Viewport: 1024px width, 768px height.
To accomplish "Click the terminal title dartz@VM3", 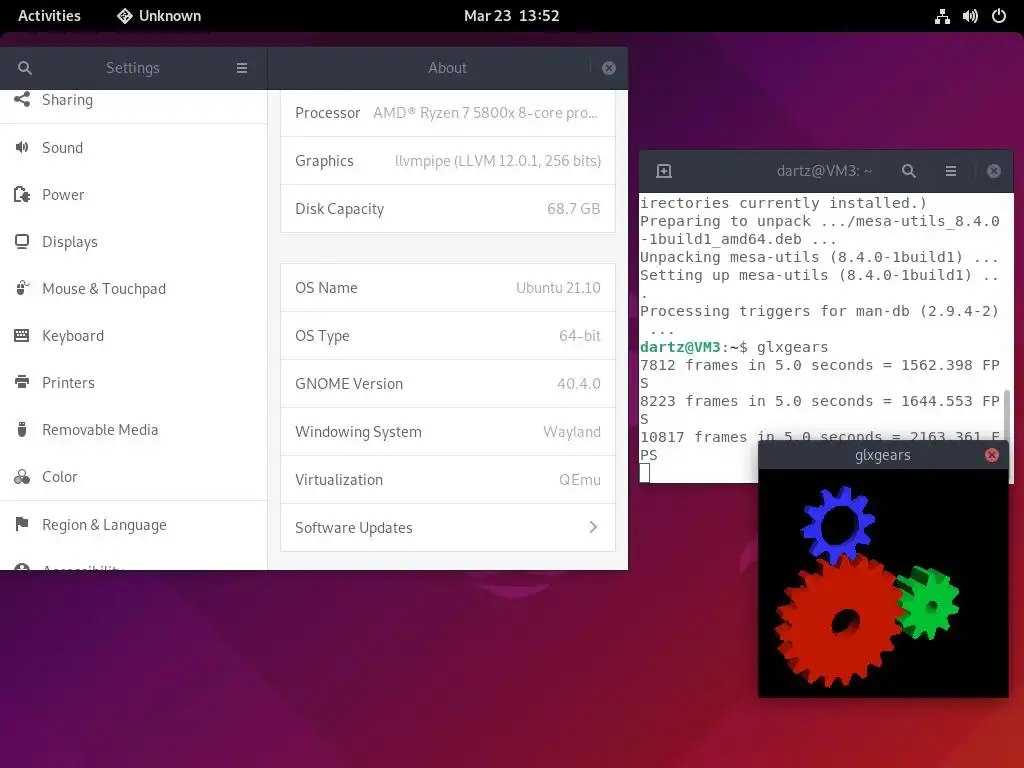I will [x=824, y=171].
